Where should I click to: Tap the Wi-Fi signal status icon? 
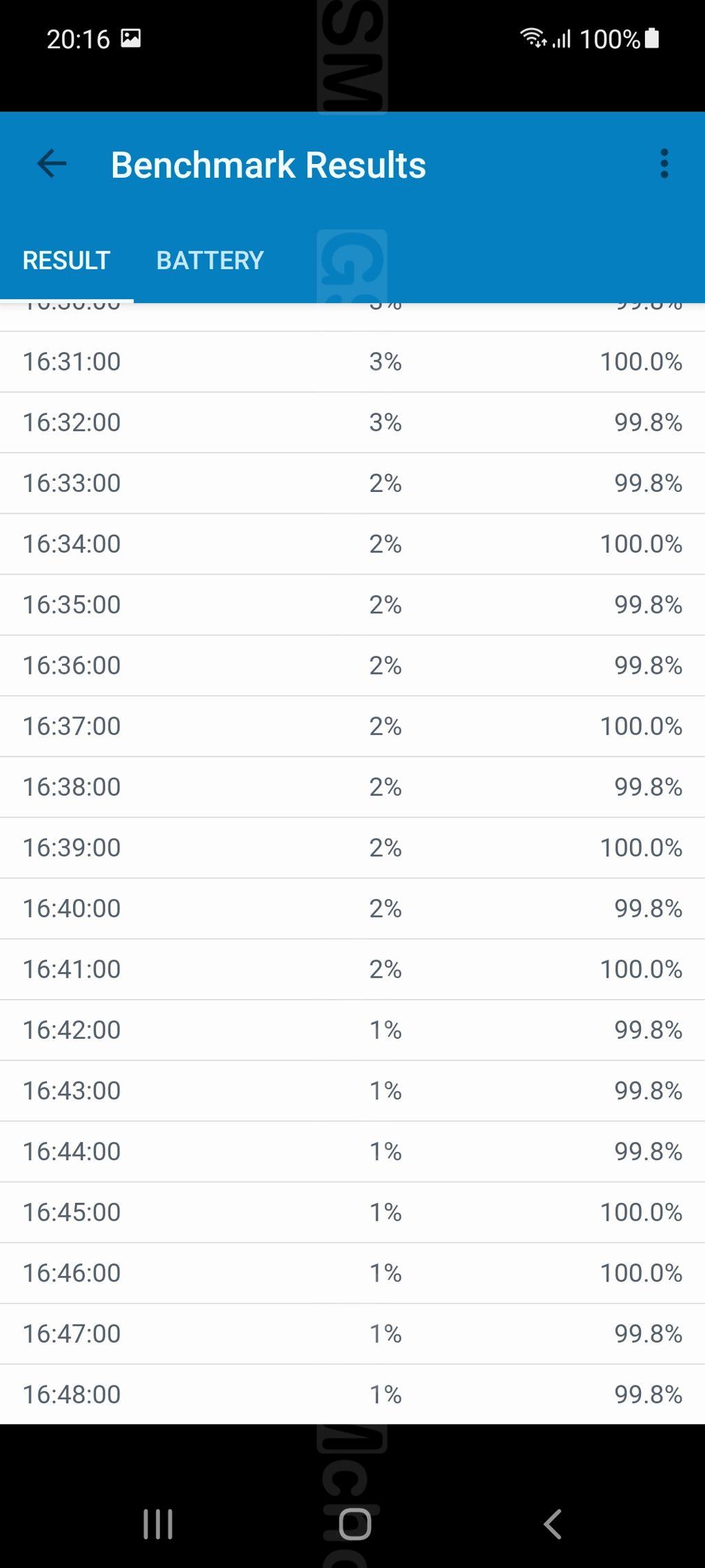(x=533, y=38)
